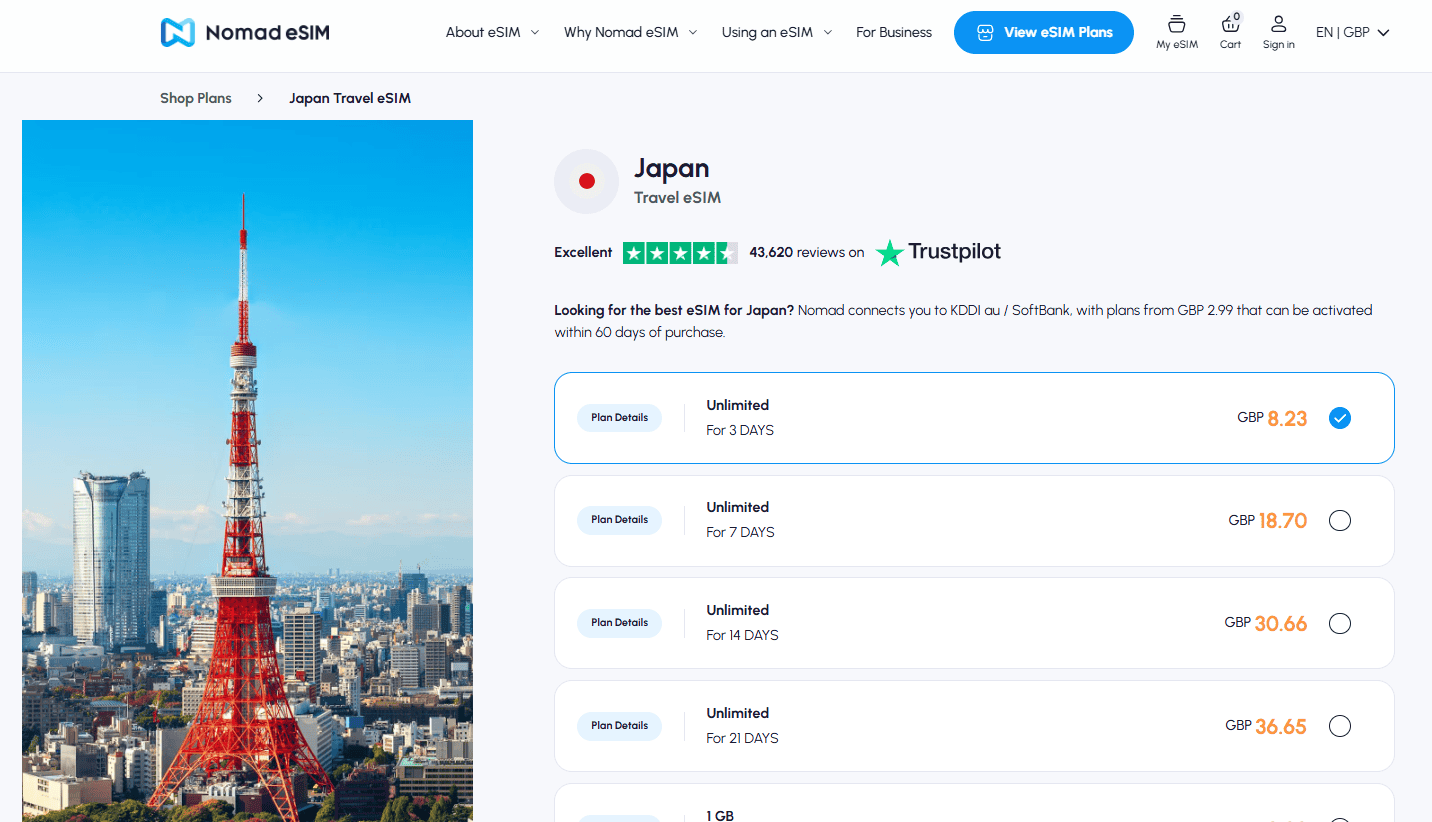
Task: Click the View eSIM Plans button
Action: click(1044, 32)
